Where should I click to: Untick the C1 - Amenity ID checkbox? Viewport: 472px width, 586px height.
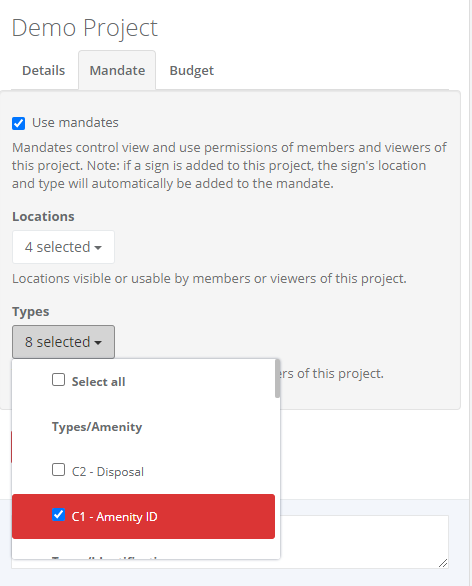58,515
